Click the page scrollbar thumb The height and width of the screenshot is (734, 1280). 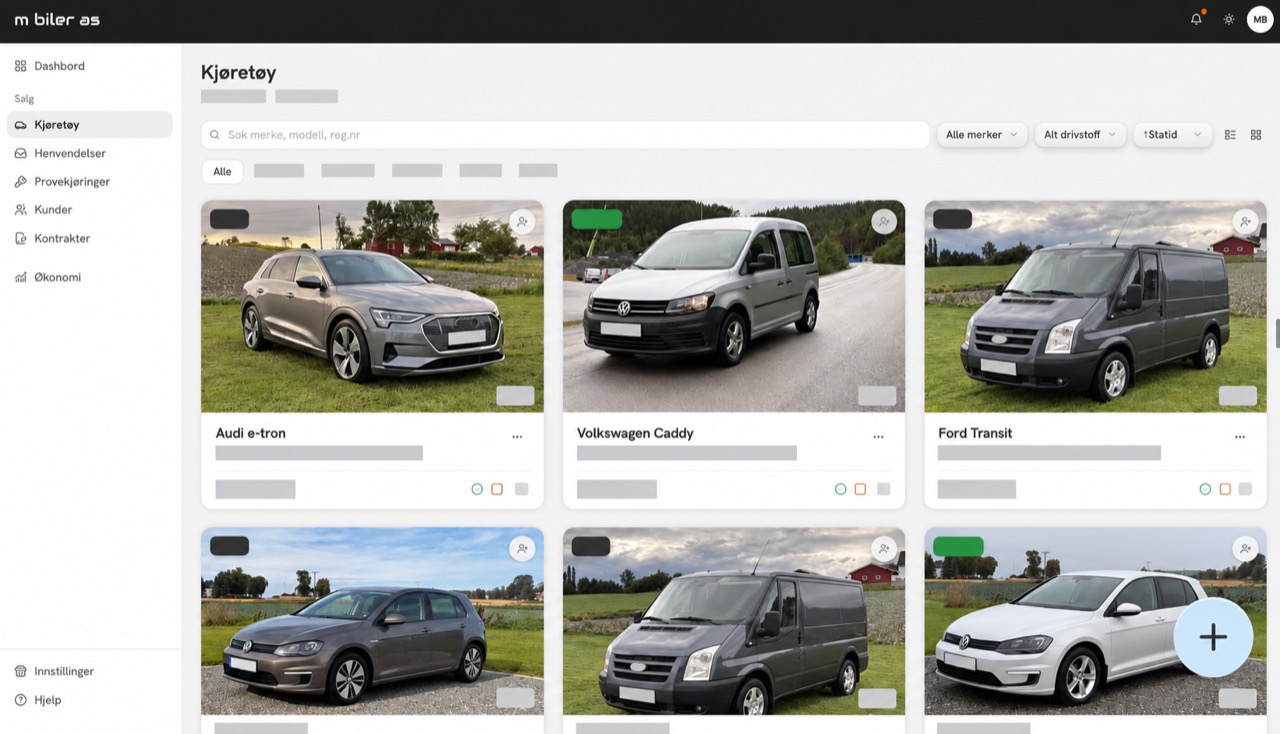tap(1277, 333)
